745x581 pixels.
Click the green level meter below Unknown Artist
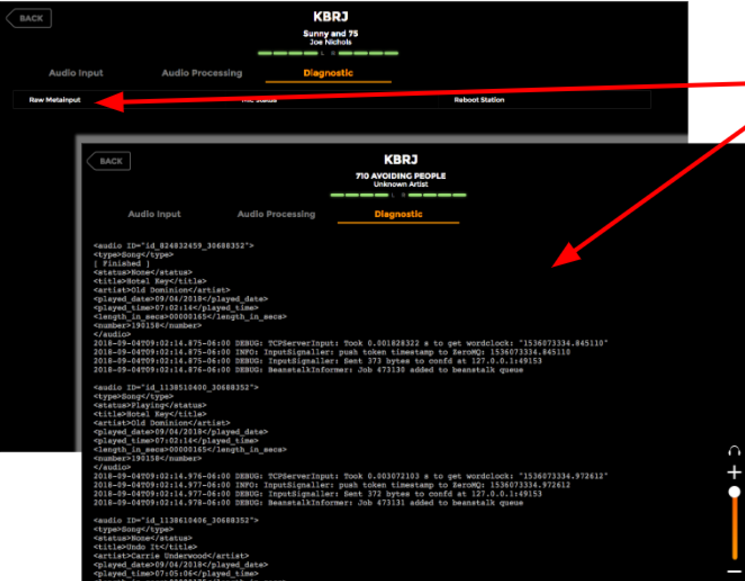(398, 195)
